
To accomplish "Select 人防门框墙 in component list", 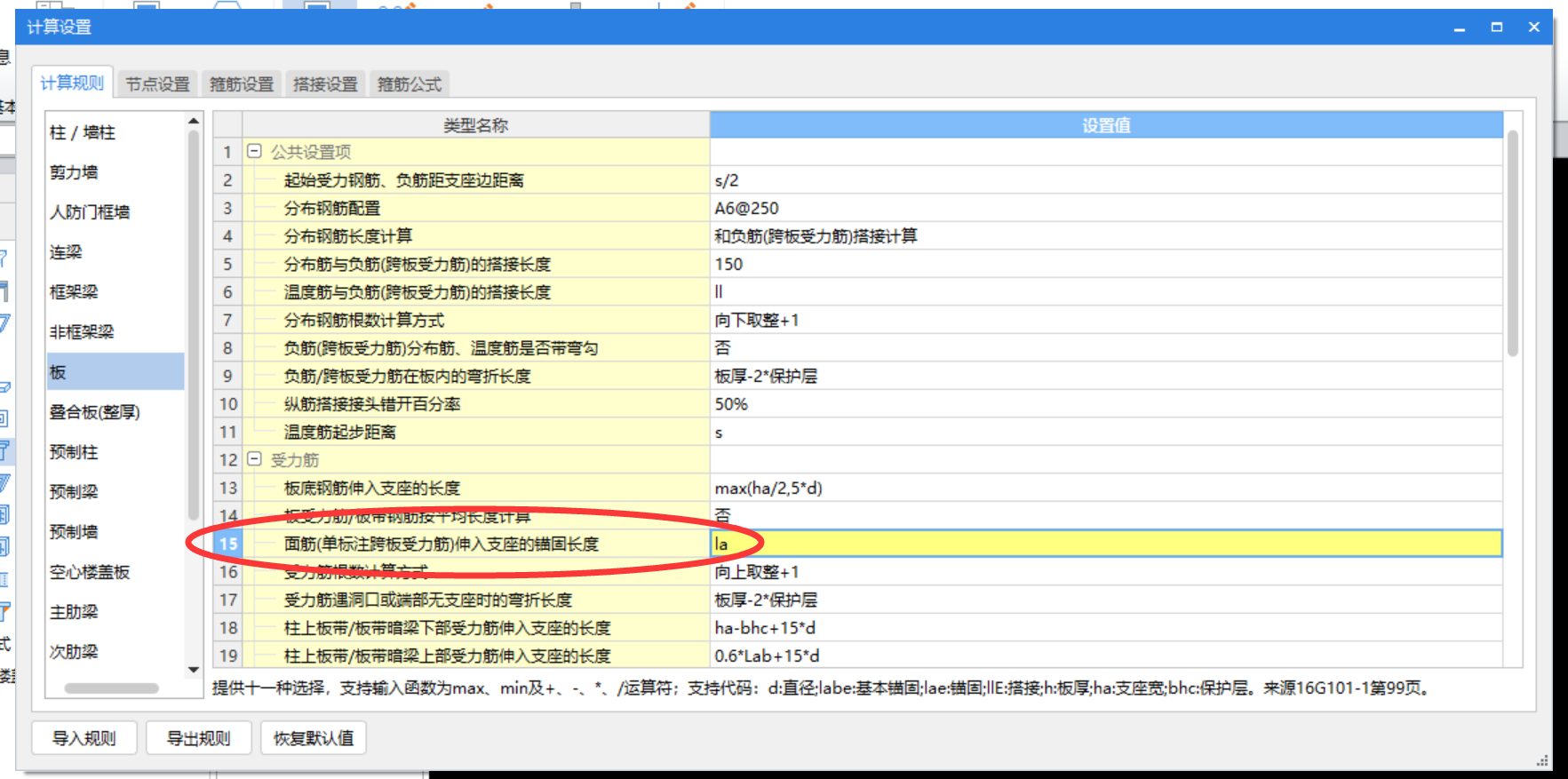I will 115,212.
